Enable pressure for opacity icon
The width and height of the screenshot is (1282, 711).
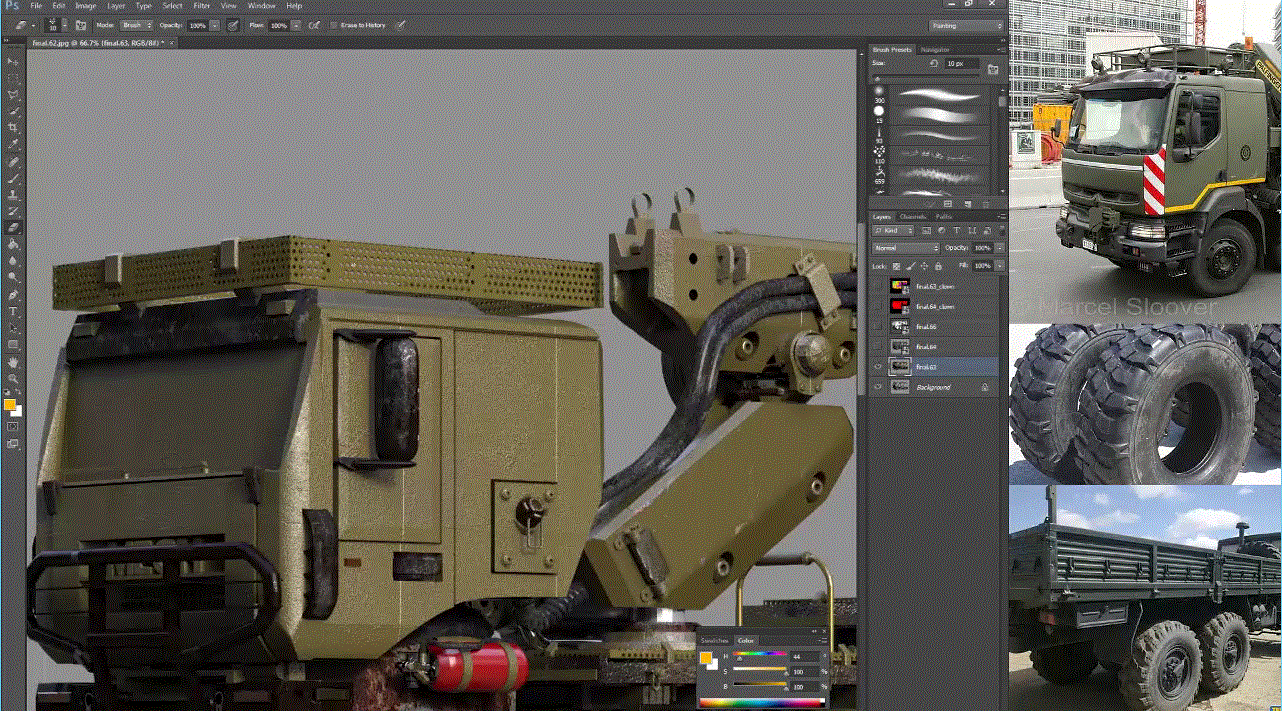coord(233,24)
